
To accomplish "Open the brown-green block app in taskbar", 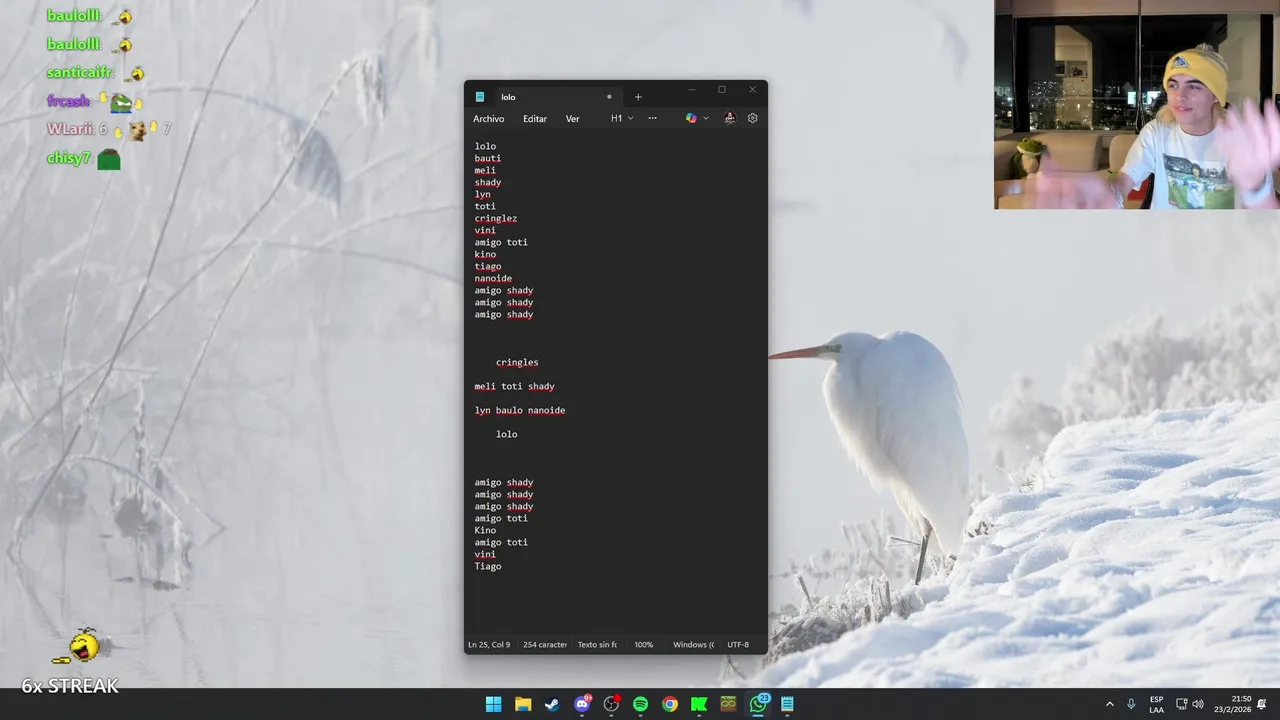I will click(x=728, y=704).
